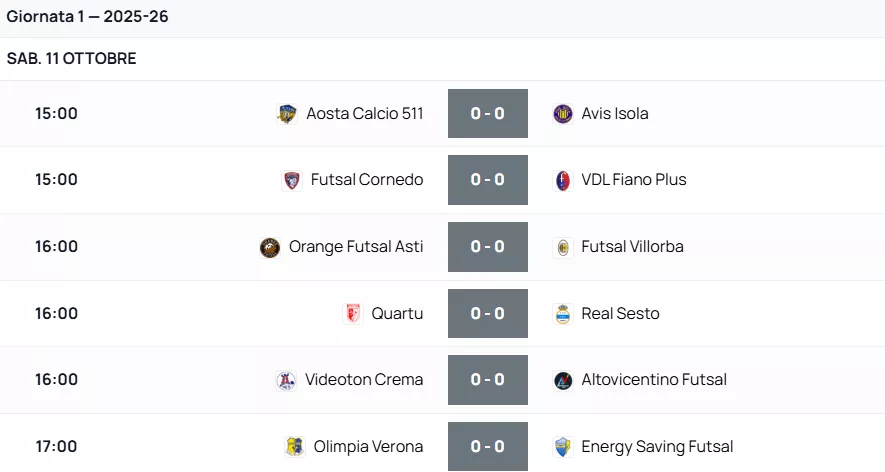The height and width of the screenshot is (472, 885).
Task: Click the Avis Isola team crest
Action: pyautogui.click(x=563, y=114)
